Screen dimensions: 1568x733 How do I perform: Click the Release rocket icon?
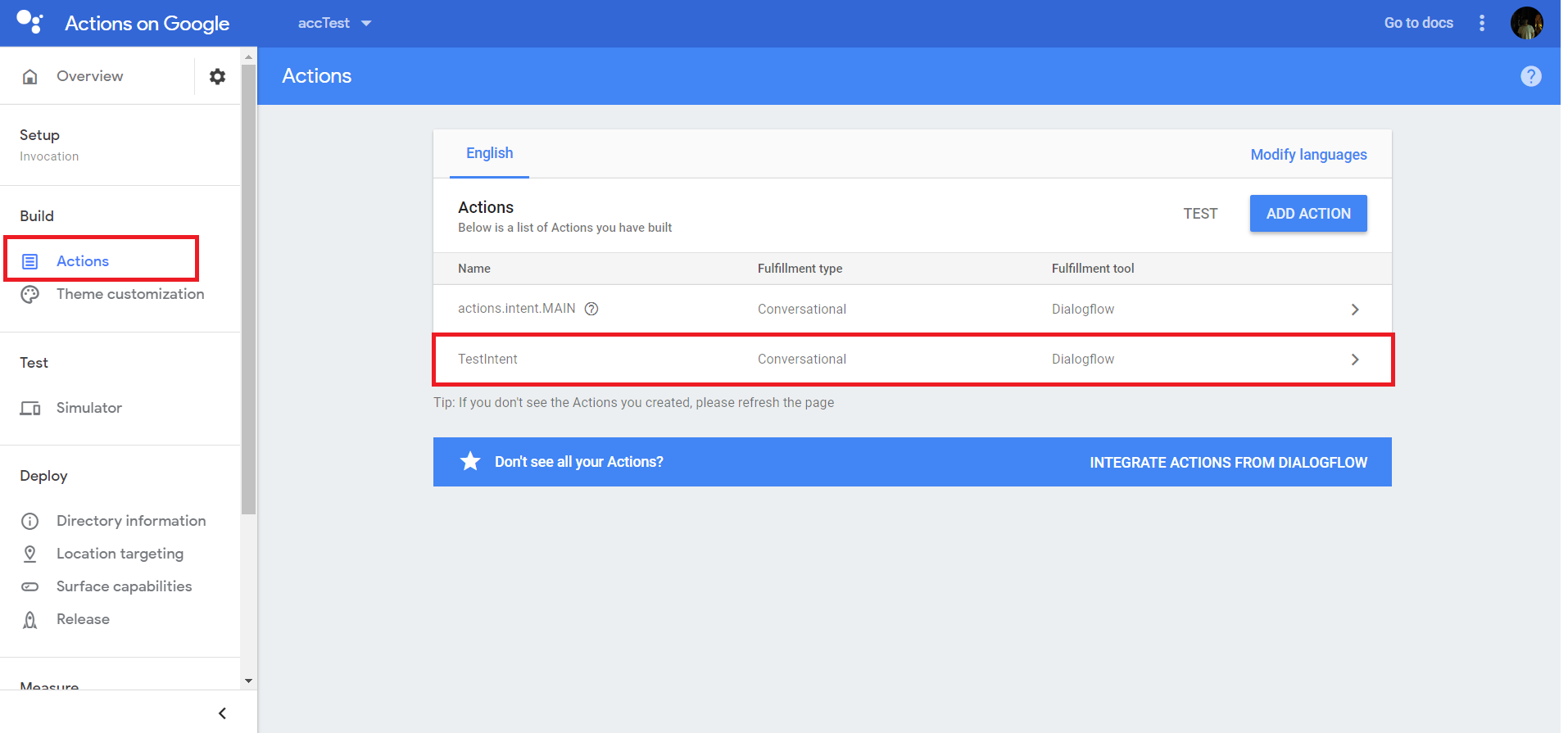pyautogui.click(x=30, y=619)
